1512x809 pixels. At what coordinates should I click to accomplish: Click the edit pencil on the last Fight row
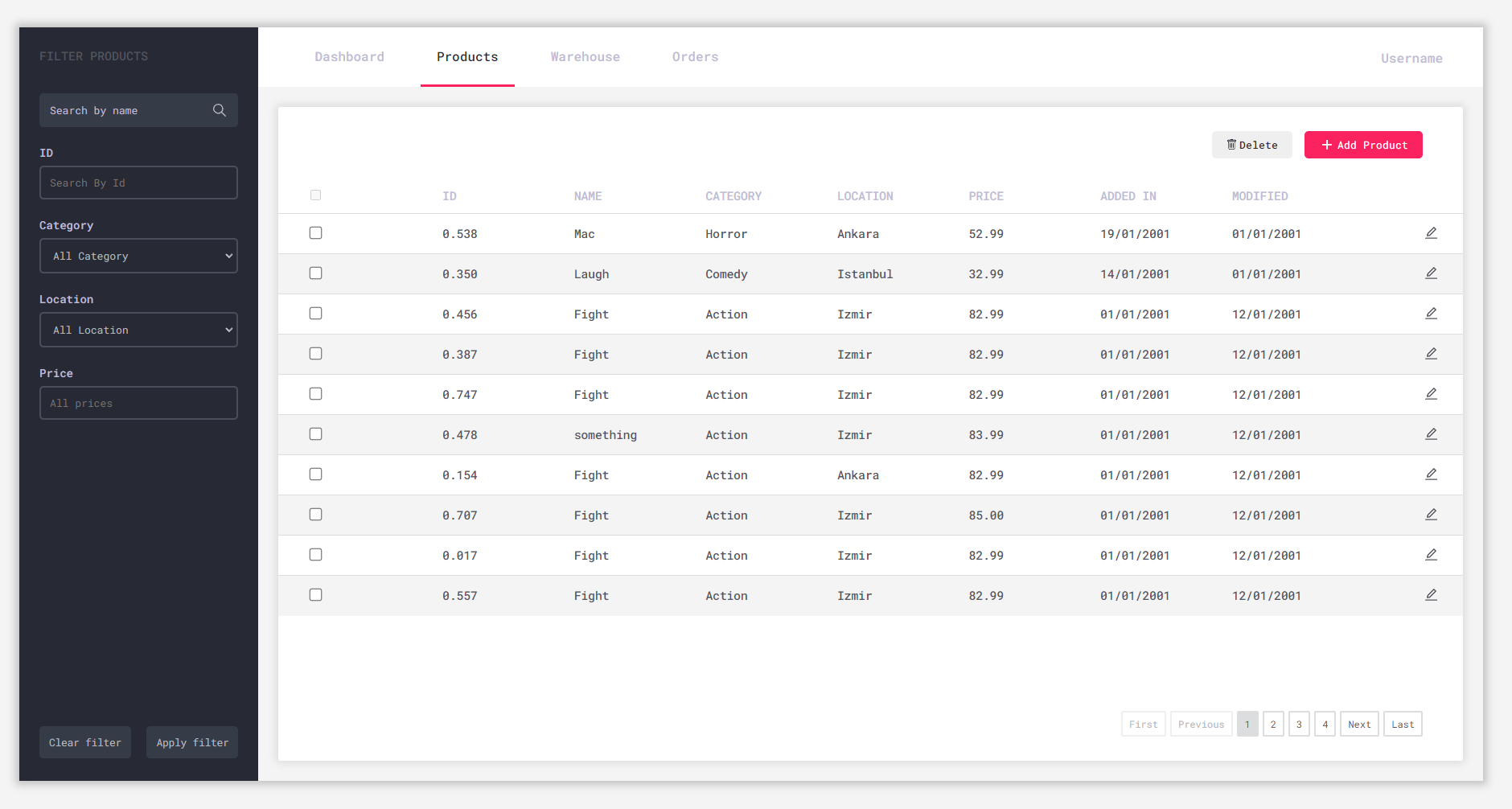coord(1431,594)
